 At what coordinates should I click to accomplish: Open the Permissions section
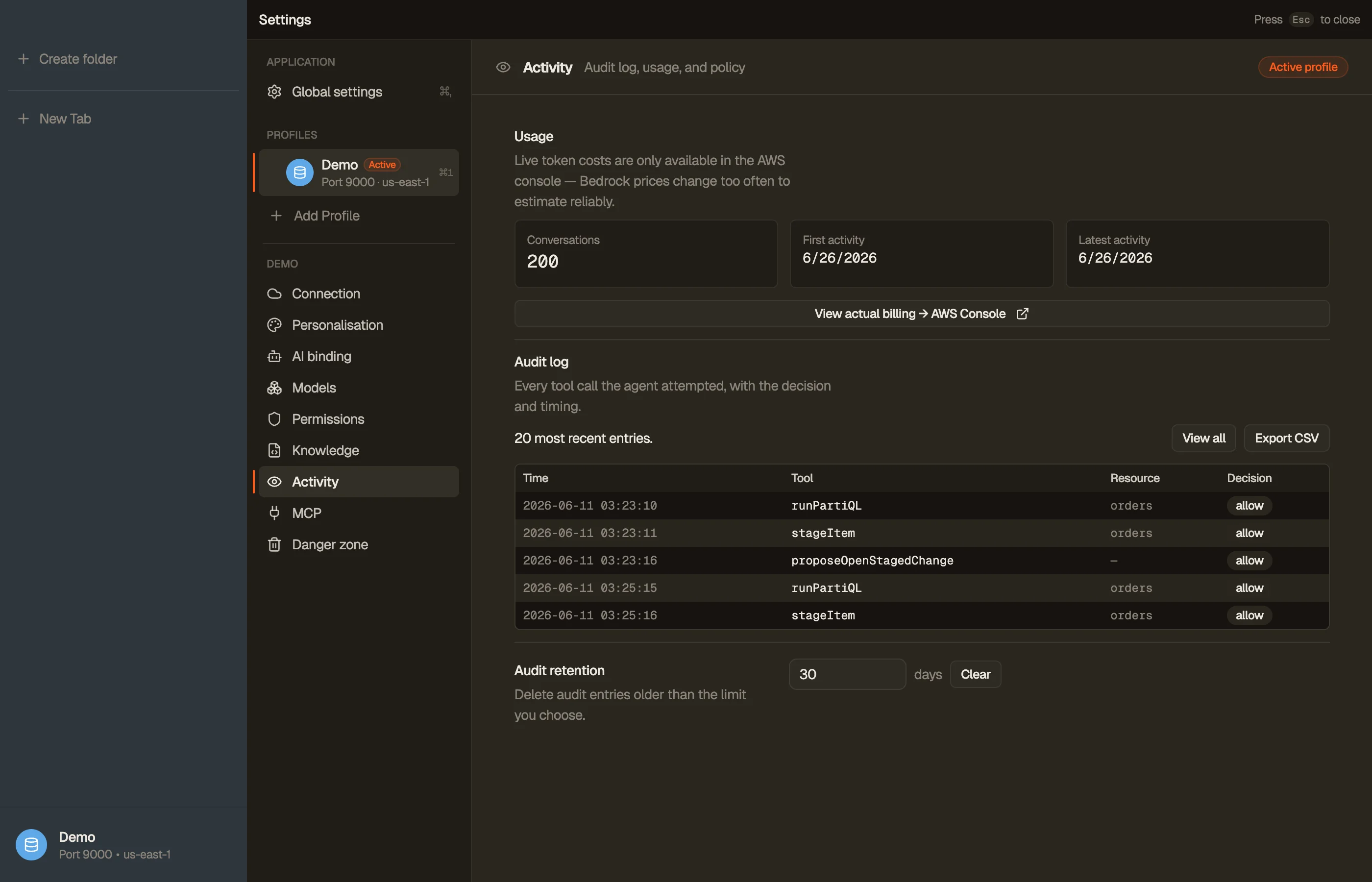(359, 419)
